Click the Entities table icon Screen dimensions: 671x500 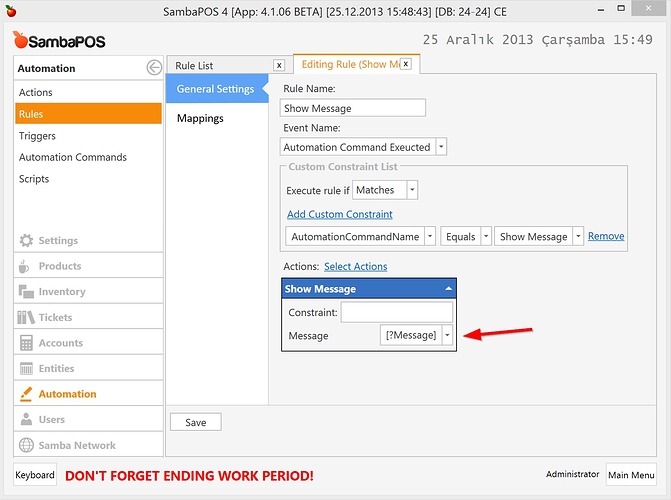26,369
